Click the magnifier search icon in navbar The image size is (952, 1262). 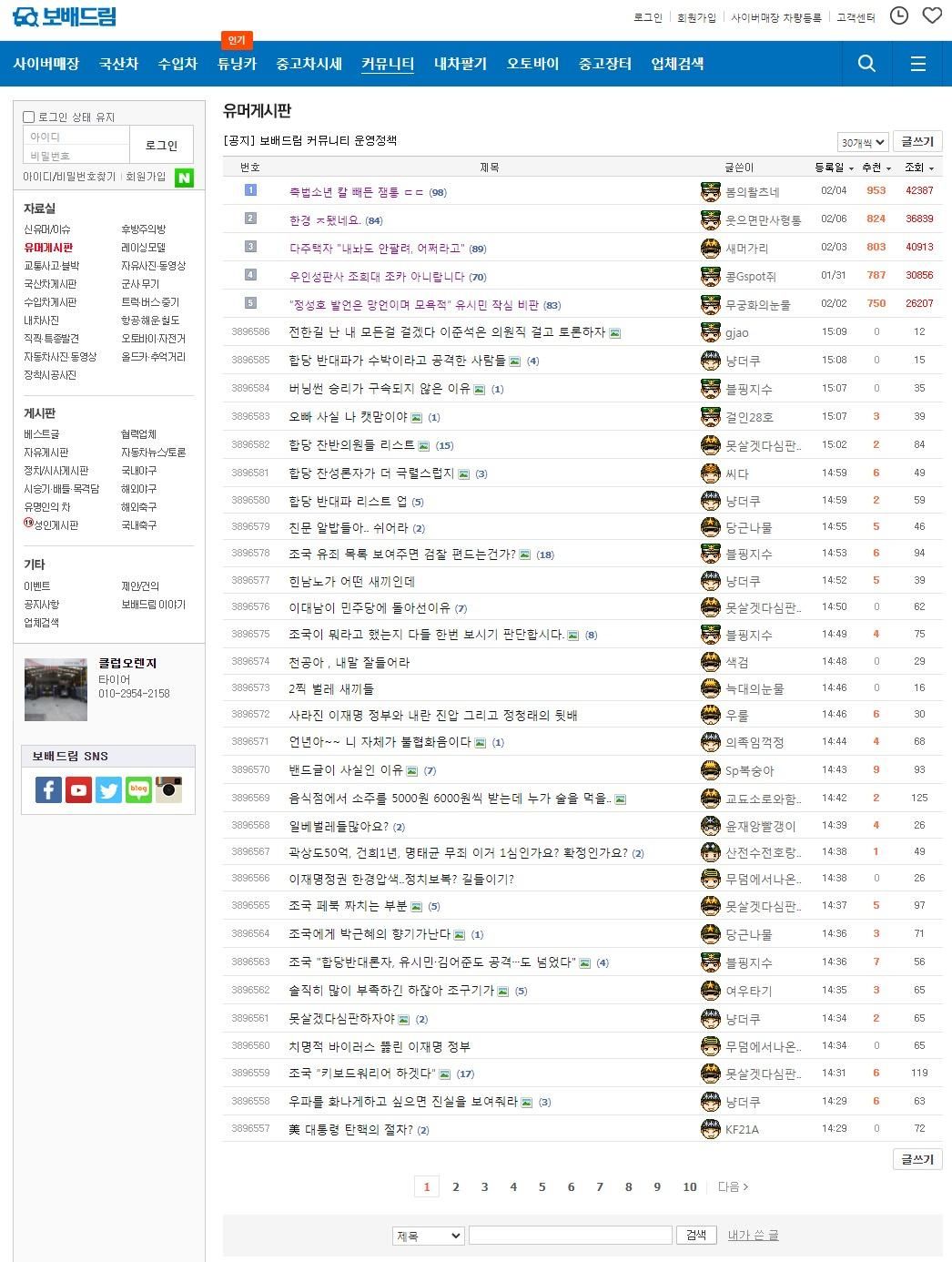pos(866,63)
